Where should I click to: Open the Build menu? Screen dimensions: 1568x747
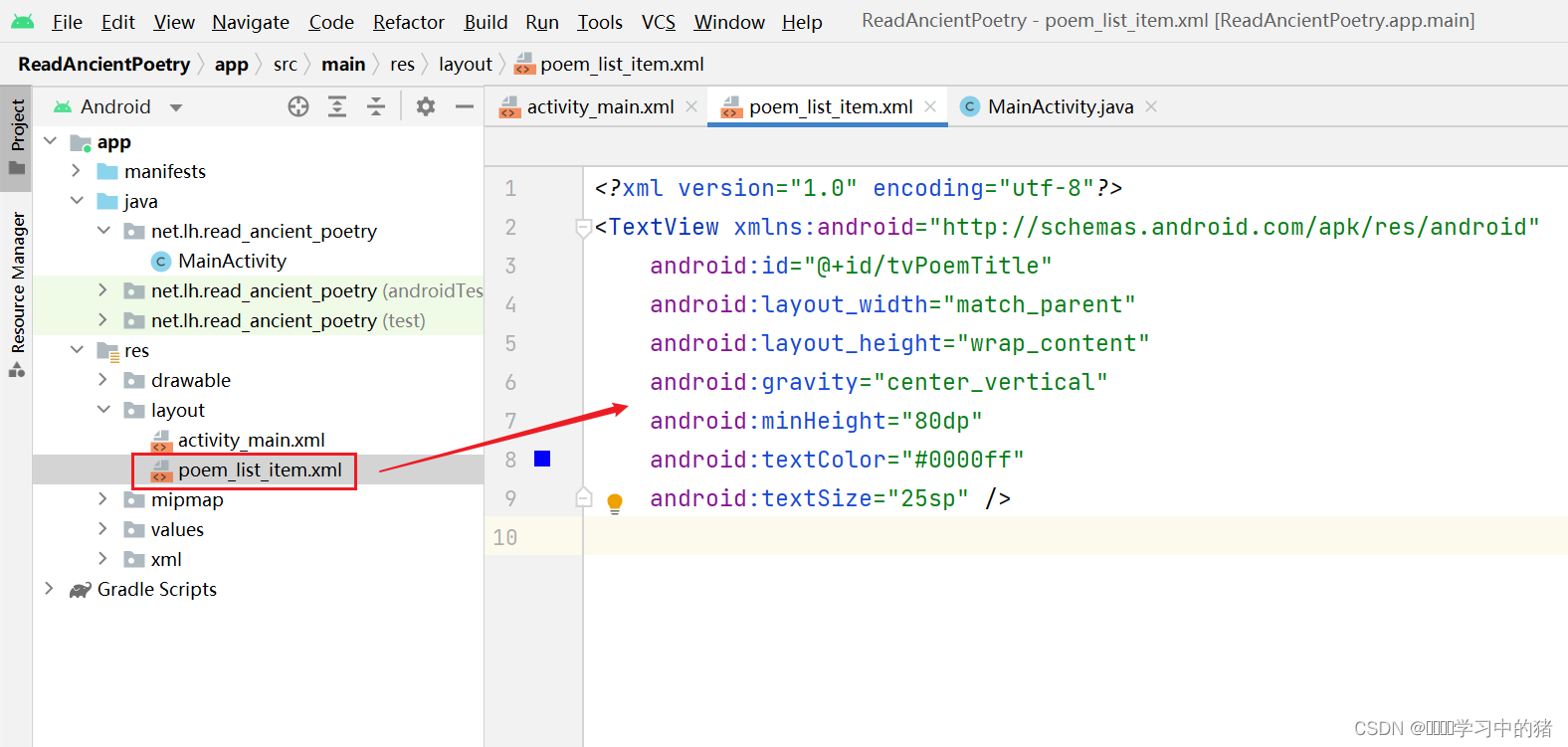(x=486, y=22)
